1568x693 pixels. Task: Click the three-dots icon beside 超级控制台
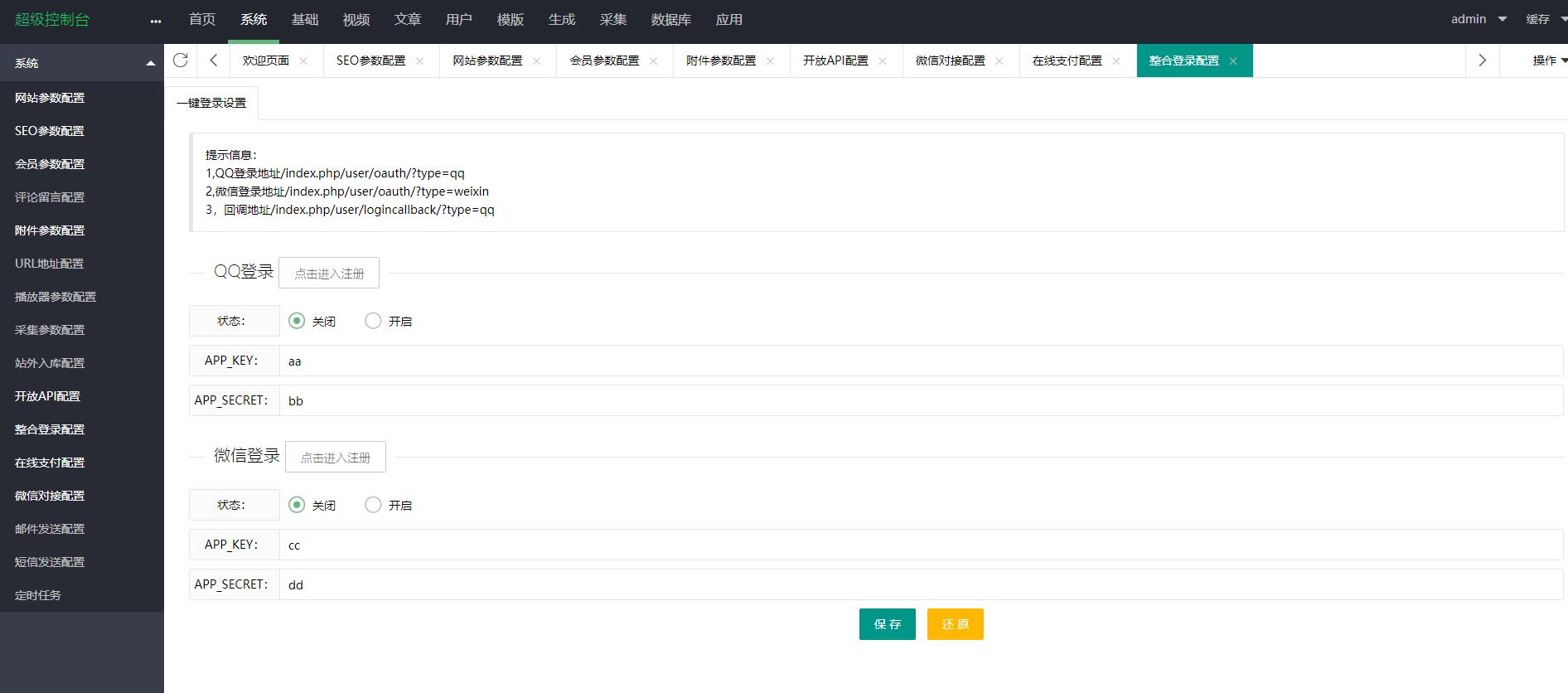pos(156,21)
